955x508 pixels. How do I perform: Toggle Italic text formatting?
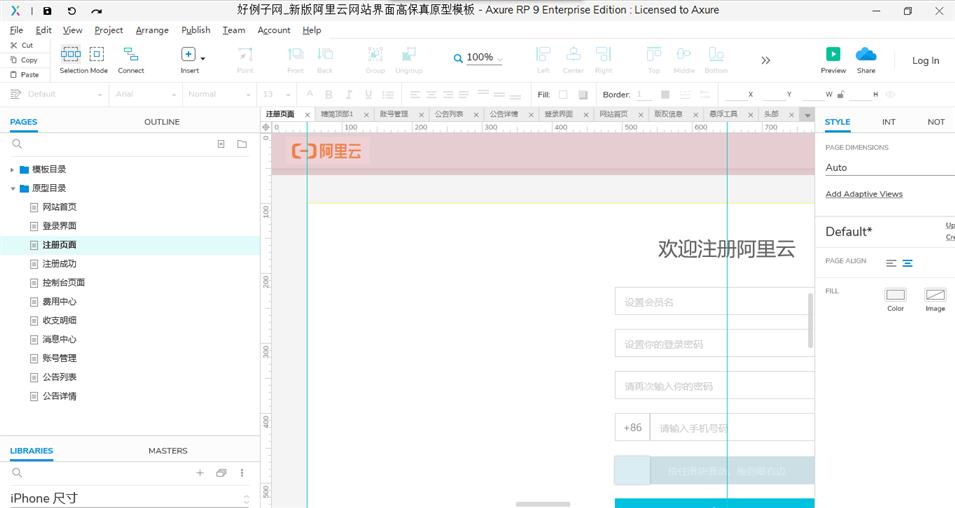pyautogui.click(x=349, y=94)
